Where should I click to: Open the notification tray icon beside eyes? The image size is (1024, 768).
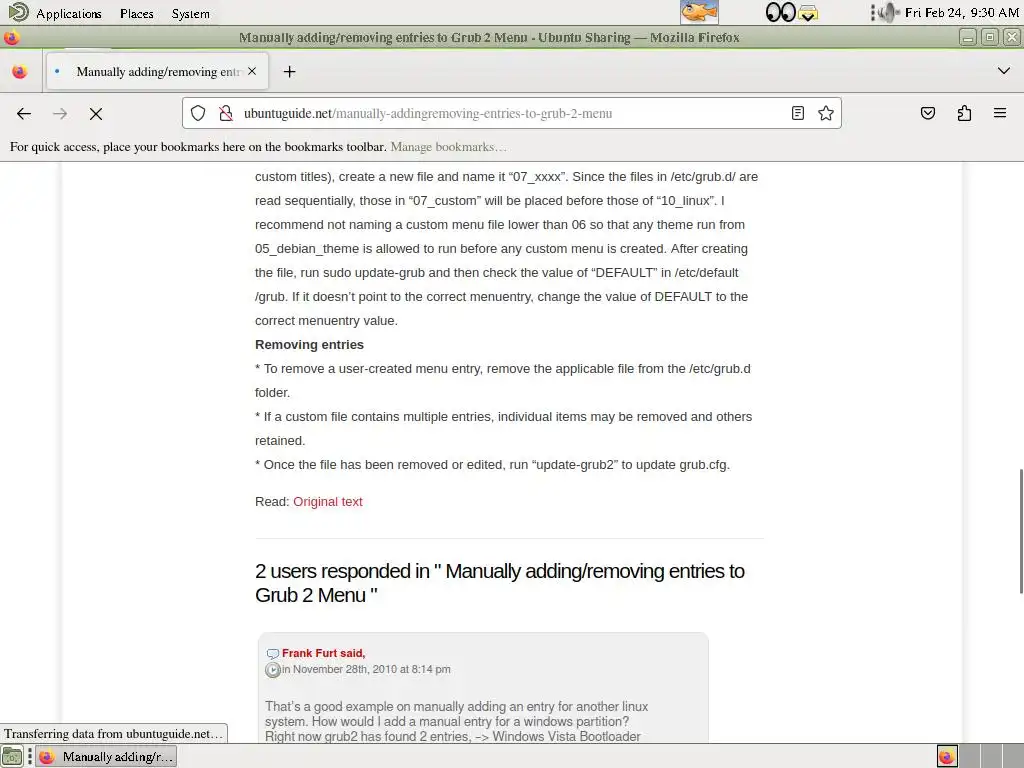pos(808,13)
